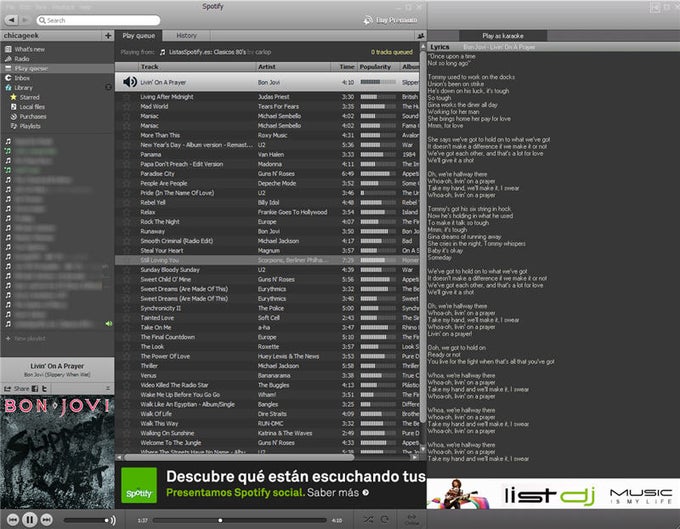This screenshot has height=529, width=680.
Task: Select the track Take On Me
Action: (156, 327)
